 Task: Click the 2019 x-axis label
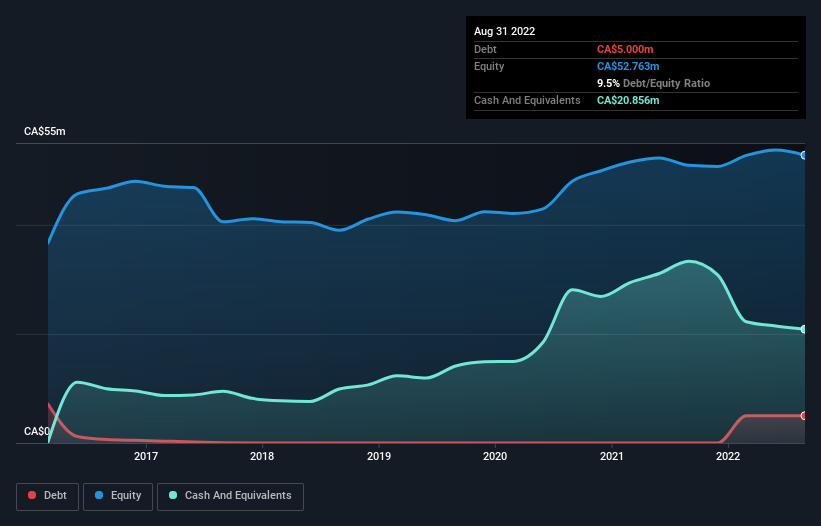click(x=379, y=456)
